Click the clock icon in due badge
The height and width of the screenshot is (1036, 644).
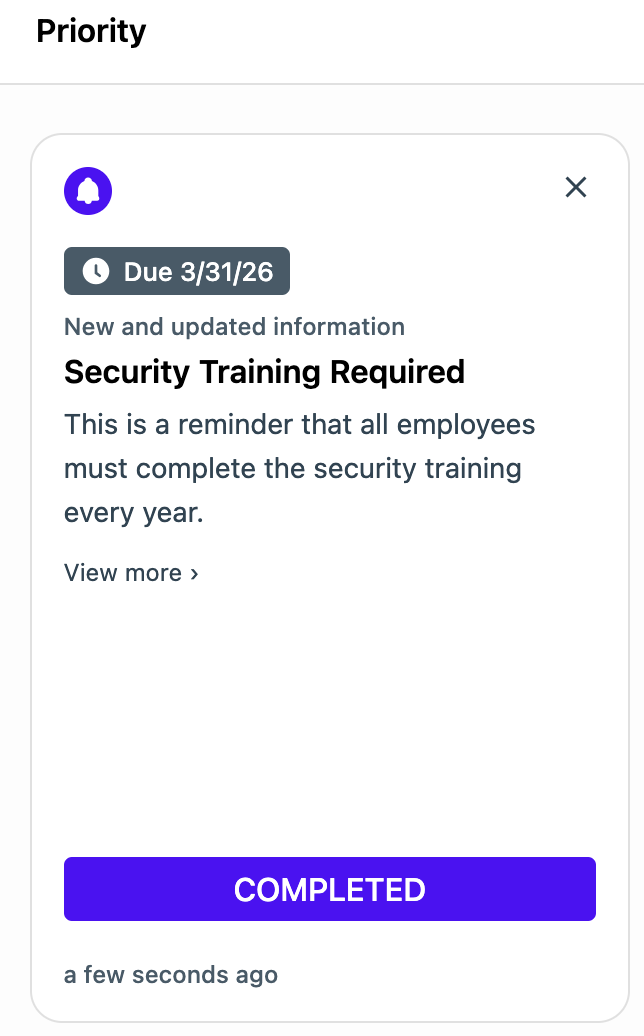coord(95,271)
